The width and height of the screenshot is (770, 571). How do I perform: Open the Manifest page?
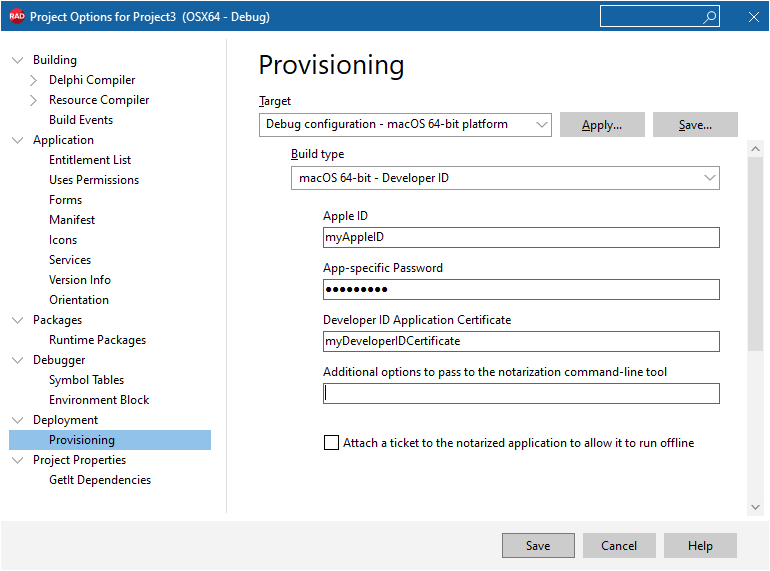(72, 220)
